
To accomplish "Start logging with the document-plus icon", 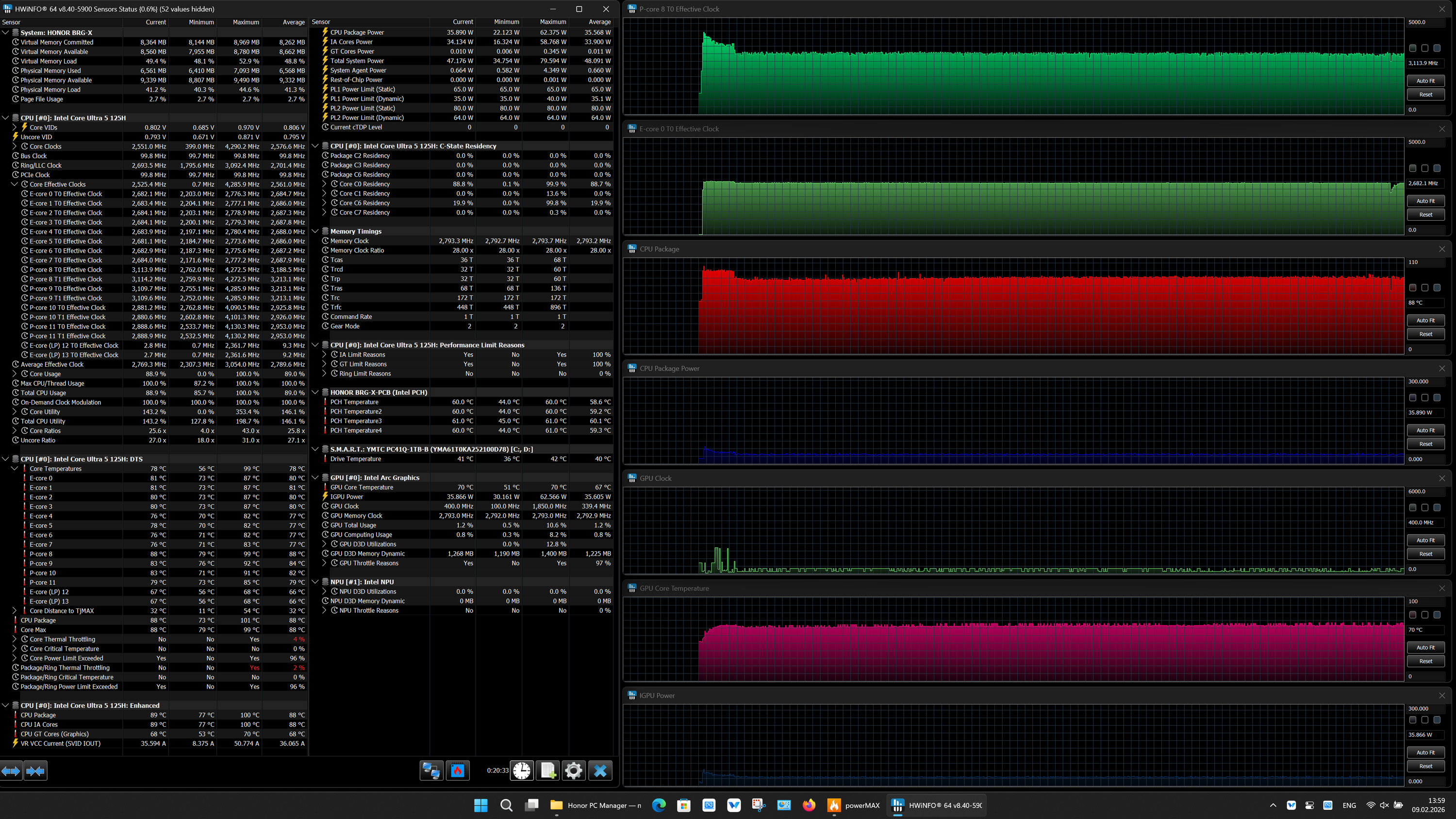I will pyautogui.click(x=547, y=770).
